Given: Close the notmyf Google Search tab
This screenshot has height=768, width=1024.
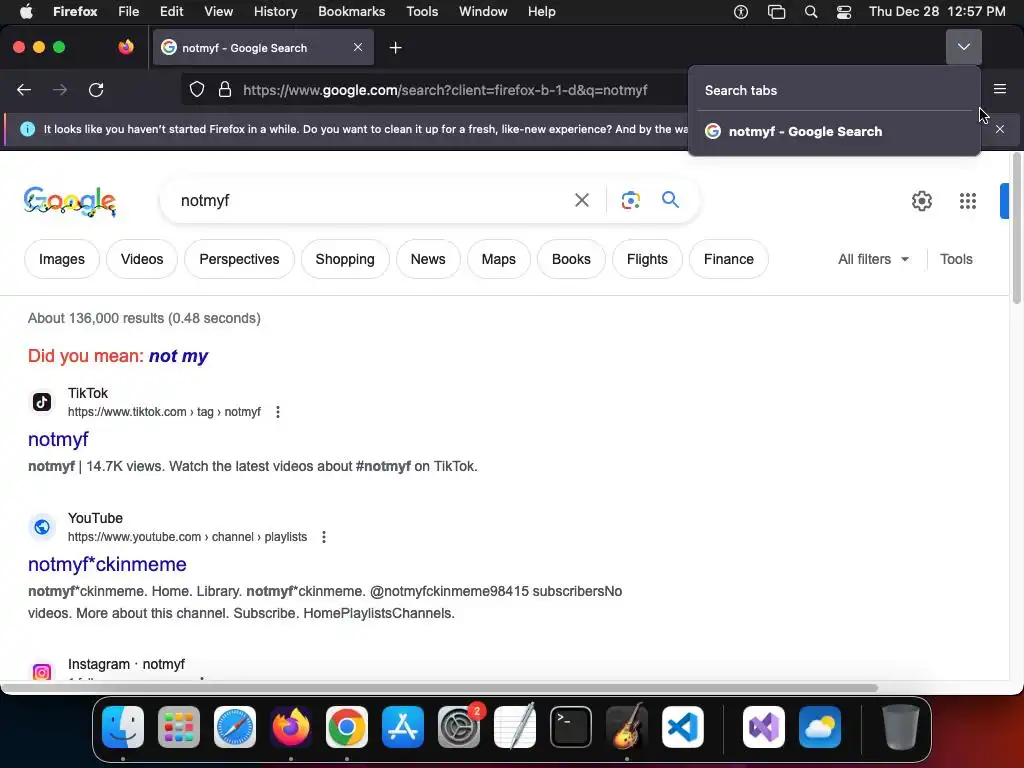Looking at the screenshot, I should click(x=358, y=47).
